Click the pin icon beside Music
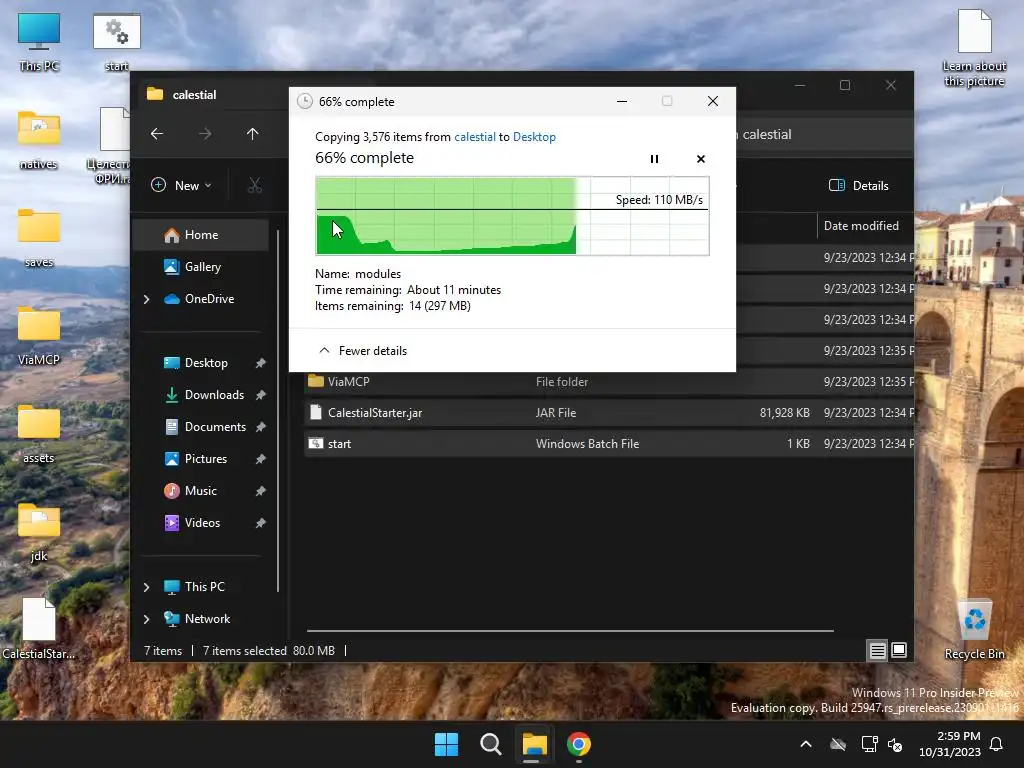The image size is (1024, 768). [260, 491]
